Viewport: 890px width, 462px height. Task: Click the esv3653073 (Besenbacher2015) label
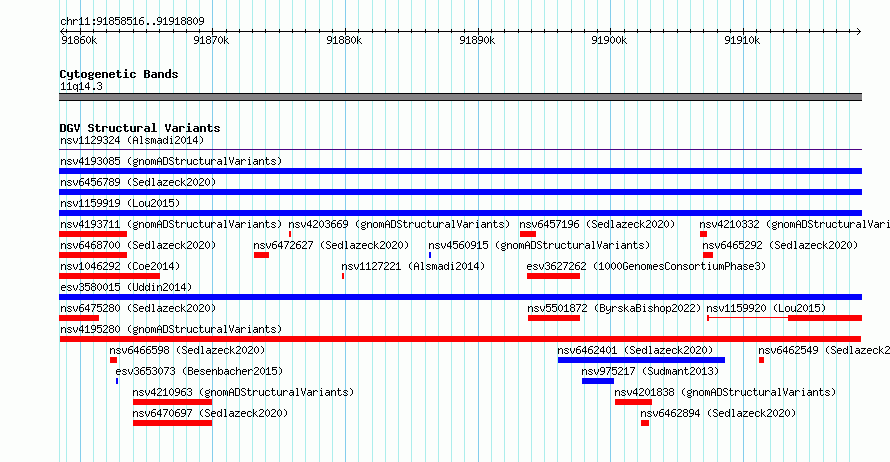click(x=199, y=371)
